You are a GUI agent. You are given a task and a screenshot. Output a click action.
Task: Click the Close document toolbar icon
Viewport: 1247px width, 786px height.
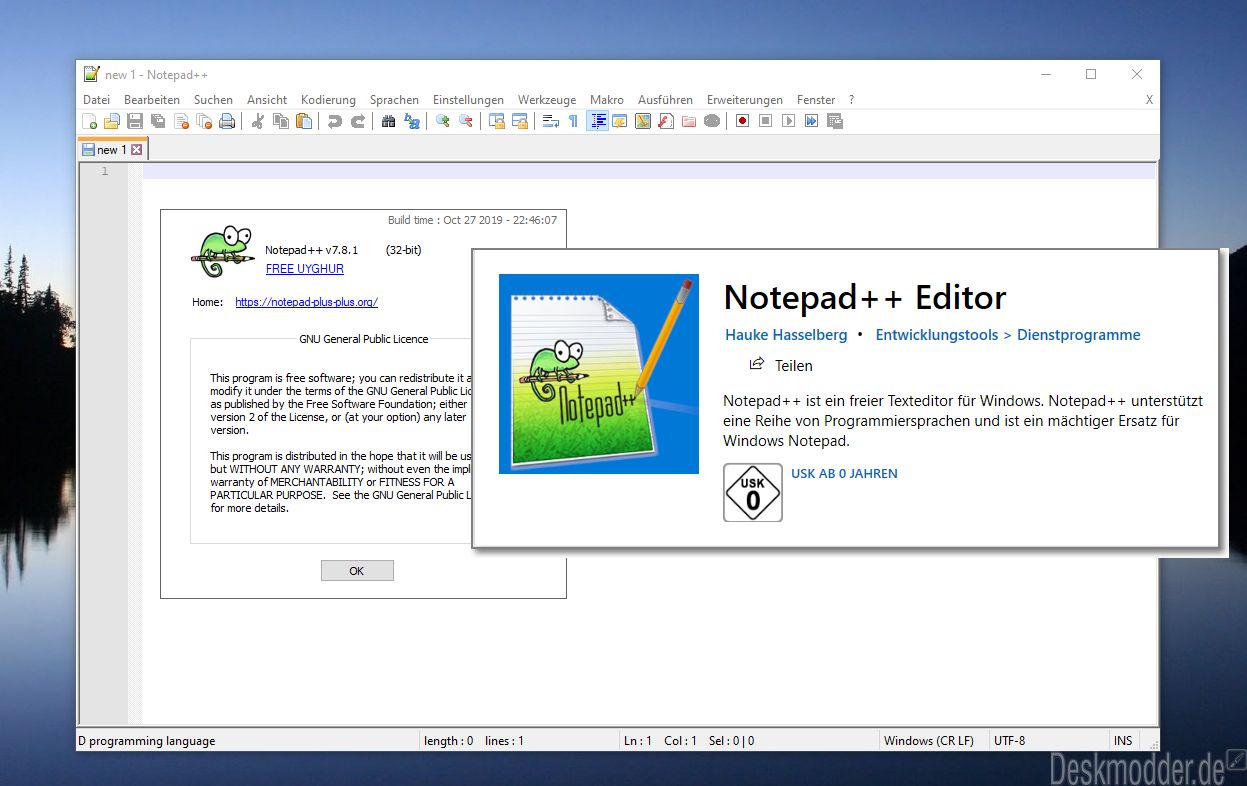[181, 121]
